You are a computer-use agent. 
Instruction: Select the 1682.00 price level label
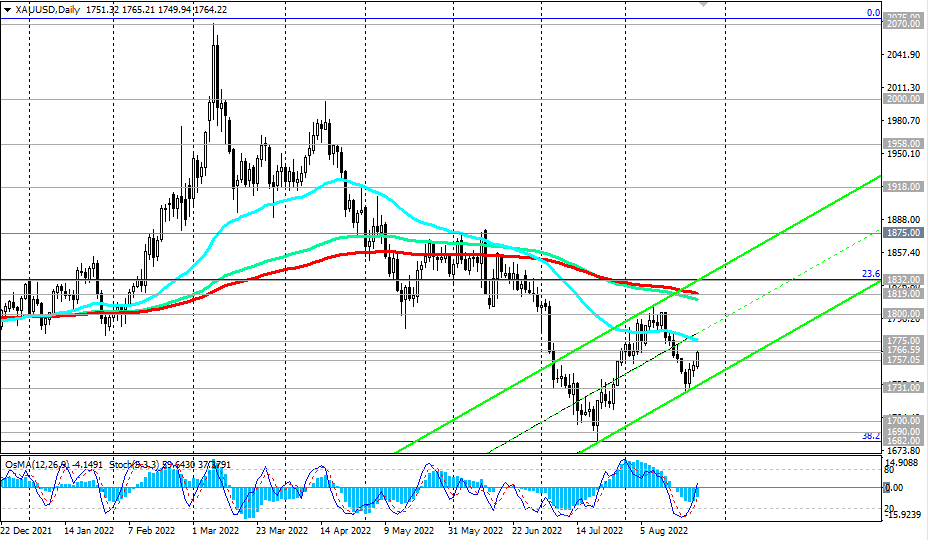click(x=902, y=441)
